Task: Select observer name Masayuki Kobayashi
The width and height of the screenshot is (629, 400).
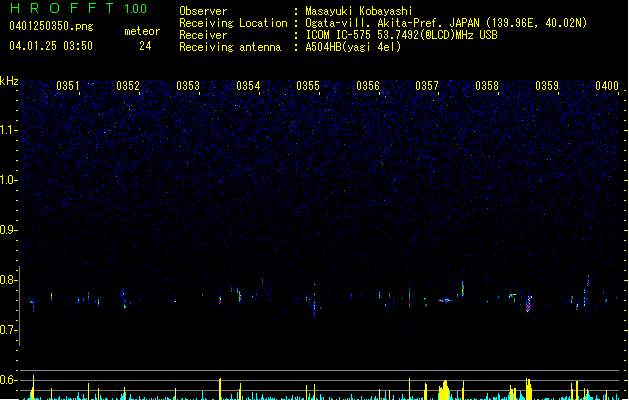Action: point(359,11)
